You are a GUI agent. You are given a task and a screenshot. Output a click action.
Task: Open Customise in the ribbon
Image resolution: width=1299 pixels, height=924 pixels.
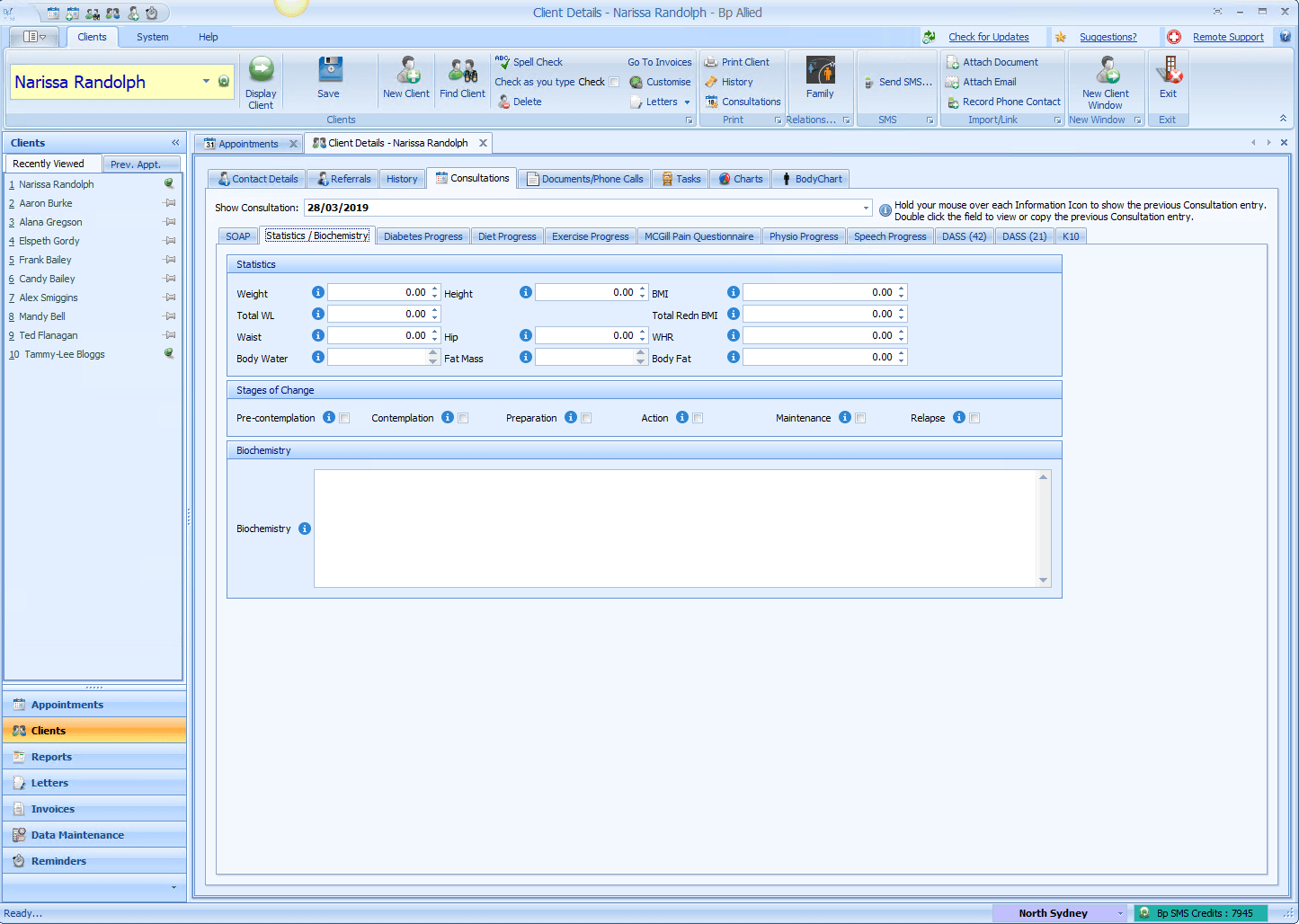click(661, 82)
